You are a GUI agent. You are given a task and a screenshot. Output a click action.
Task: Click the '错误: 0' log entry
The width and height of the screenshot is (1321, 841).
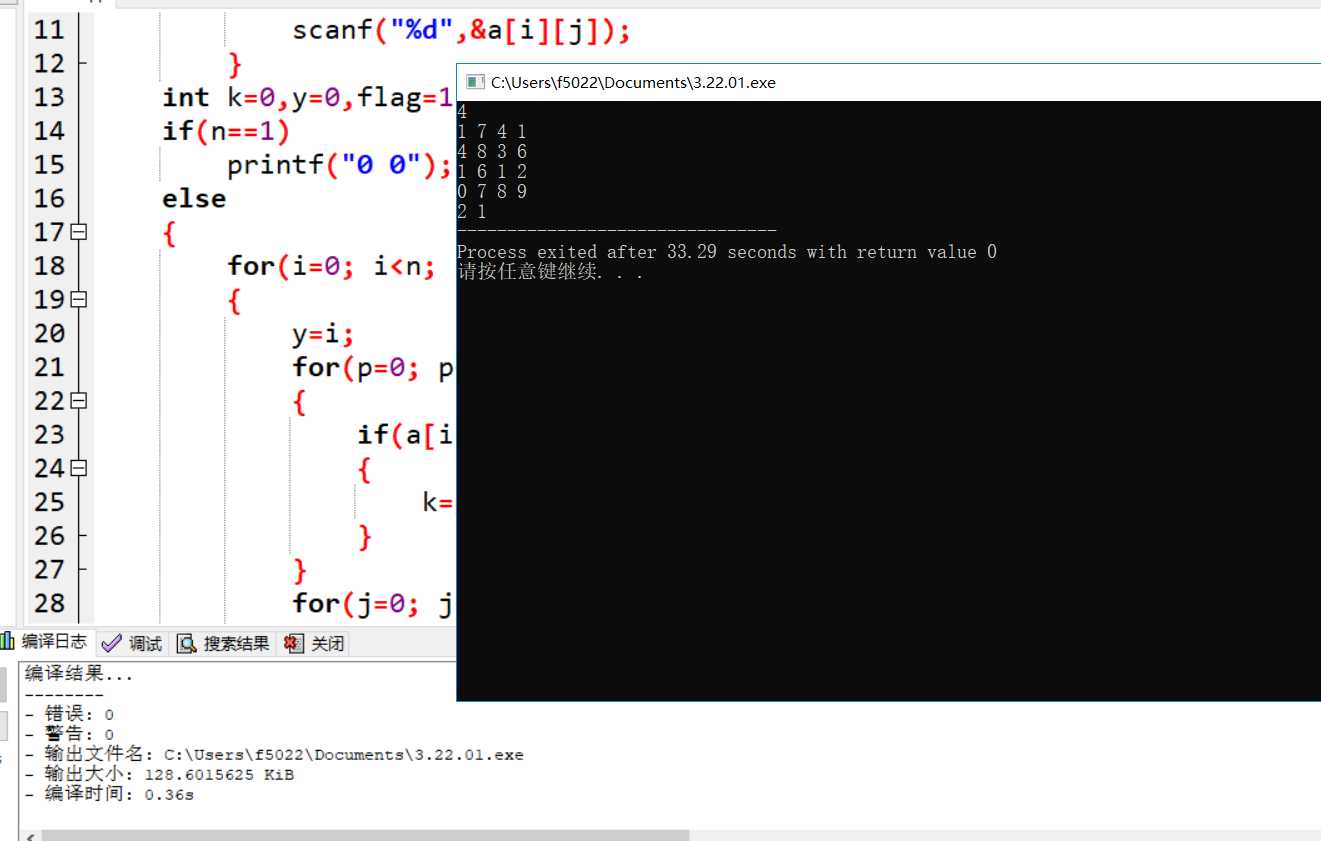pos(69,714)
